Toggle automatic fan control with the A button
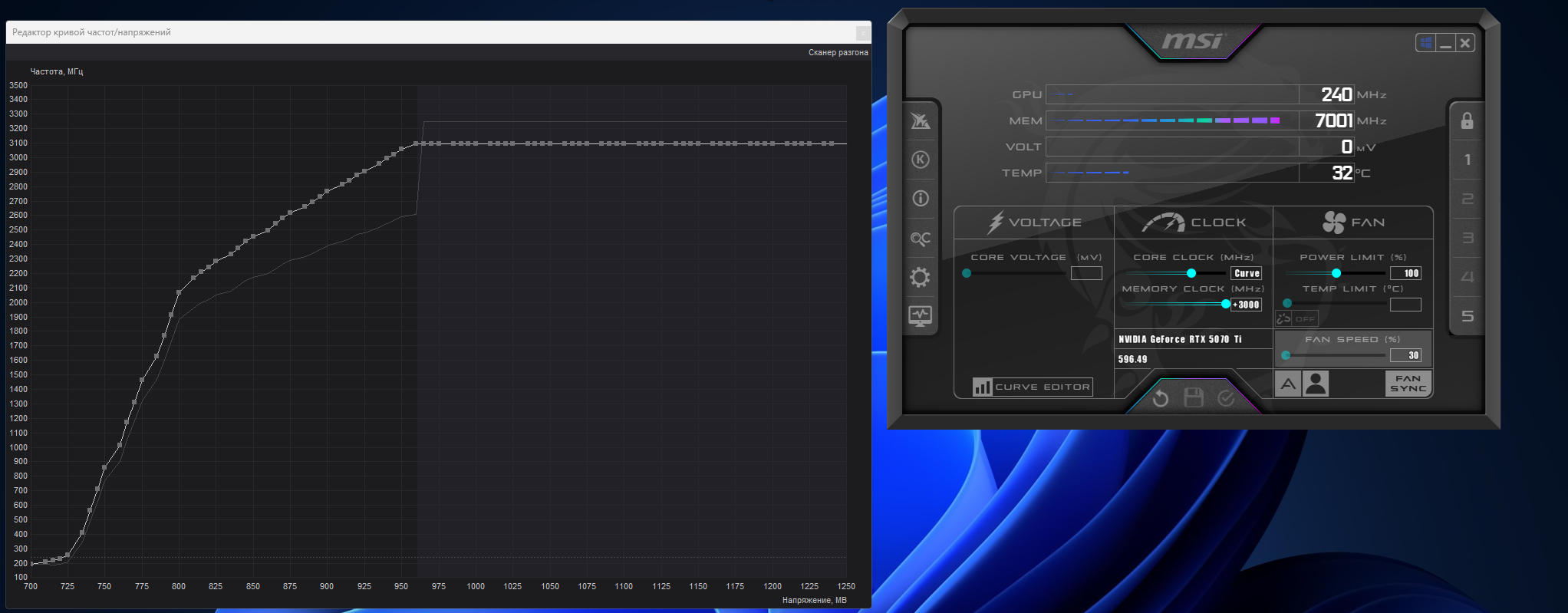 coord(1289,384)
